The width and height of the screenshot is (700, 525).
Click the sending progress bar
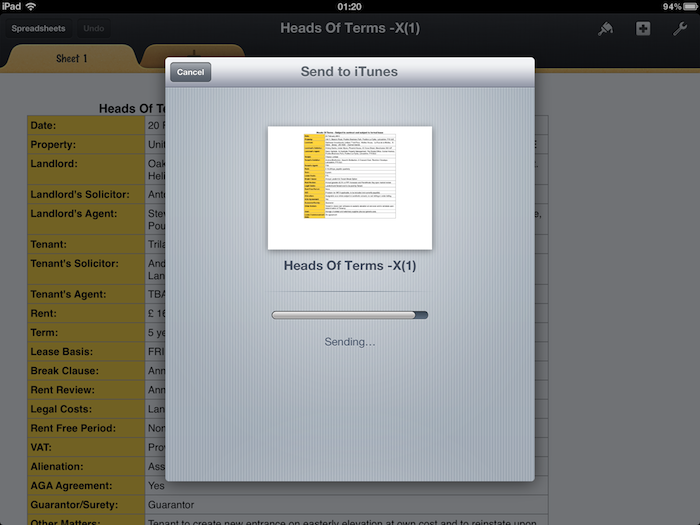(x=350, y=315)
